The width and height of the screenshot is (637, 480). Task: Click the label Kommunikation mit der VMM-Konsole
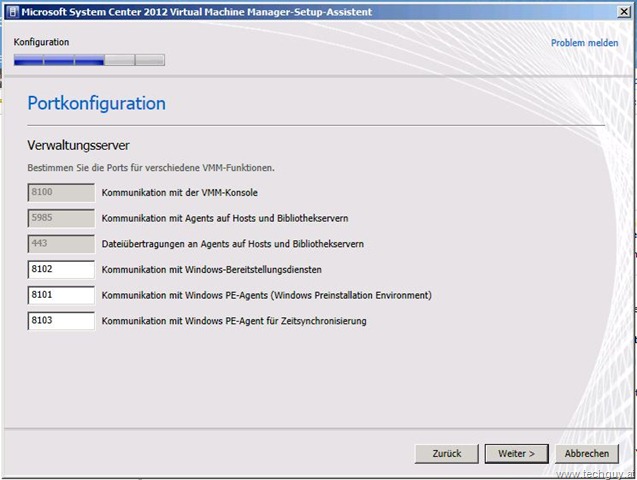pos(180,192)
